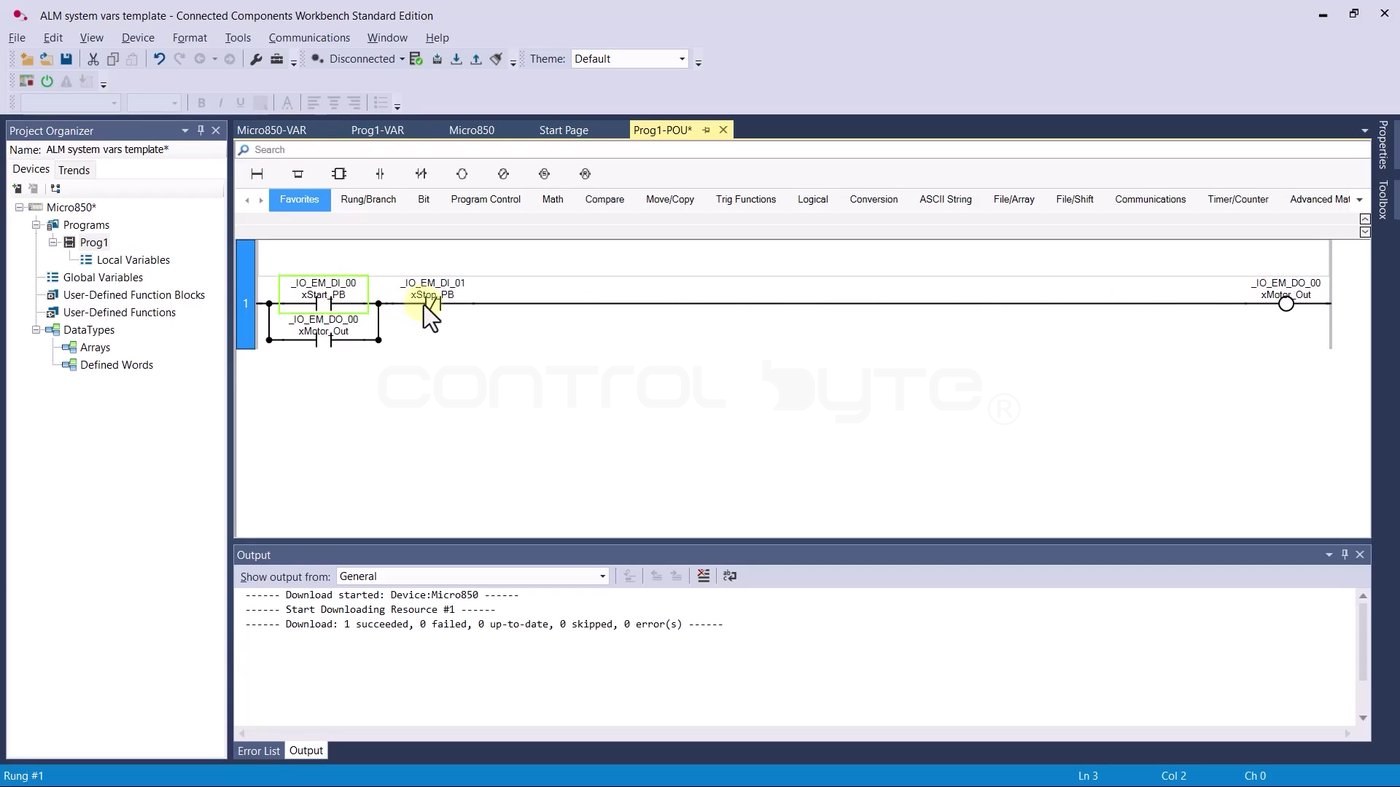This screenshot has width=1400, height=787.
Task: Click the Copy icon in toolbar
Action: [x=113, y=59]
